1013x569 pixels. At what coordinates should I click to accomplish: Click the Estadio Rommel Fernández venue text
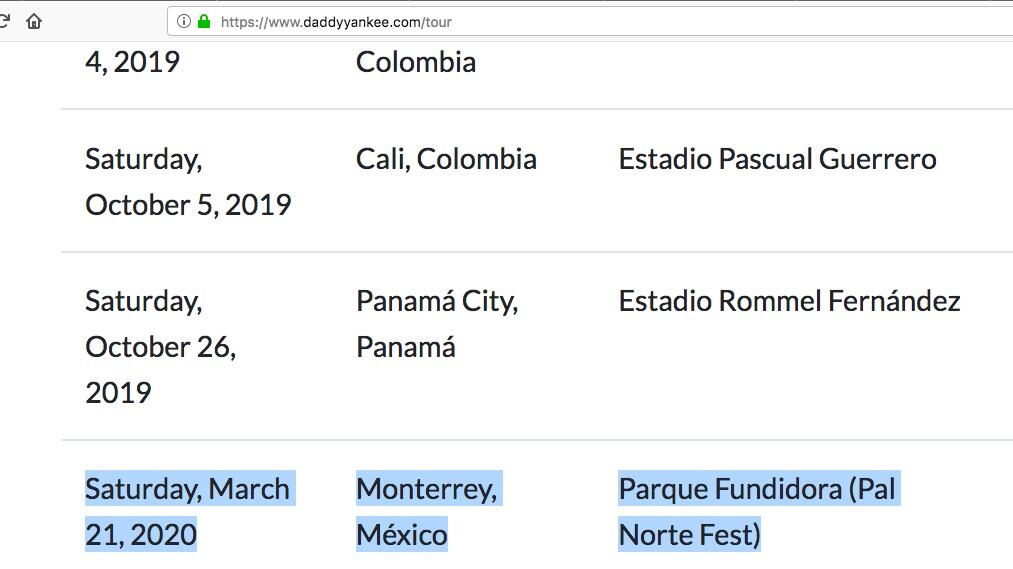789,301
